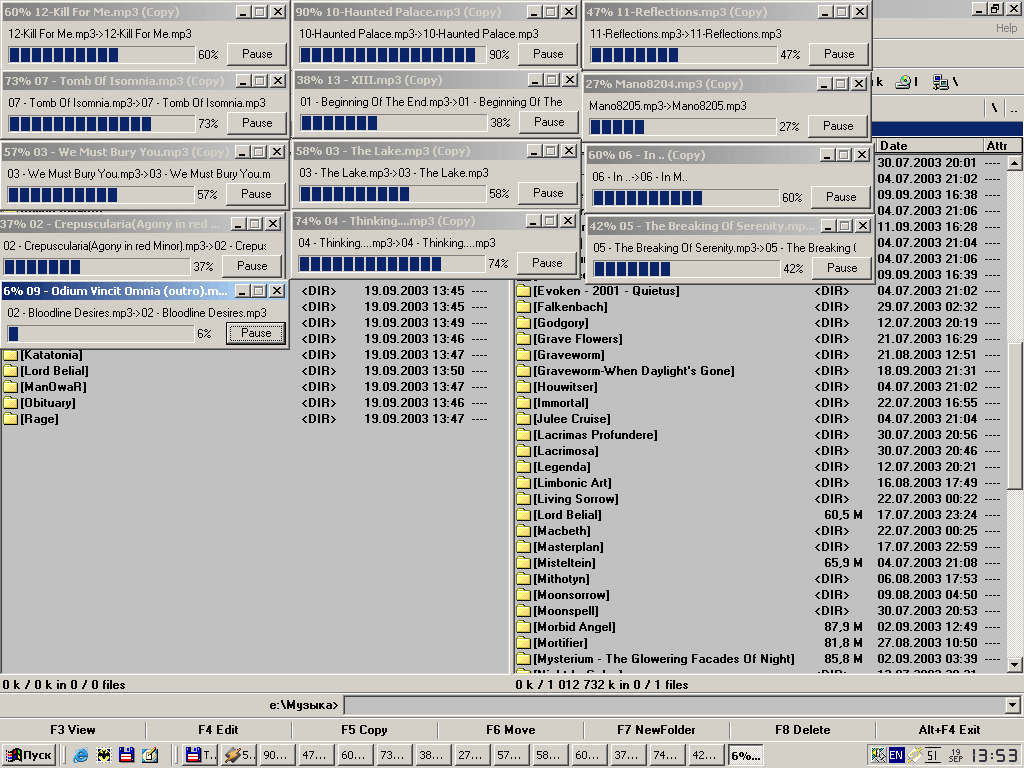Screen dimensions: 1024x768
Task: Click the folder icon next to [Macbeth]
Action: 523,531
